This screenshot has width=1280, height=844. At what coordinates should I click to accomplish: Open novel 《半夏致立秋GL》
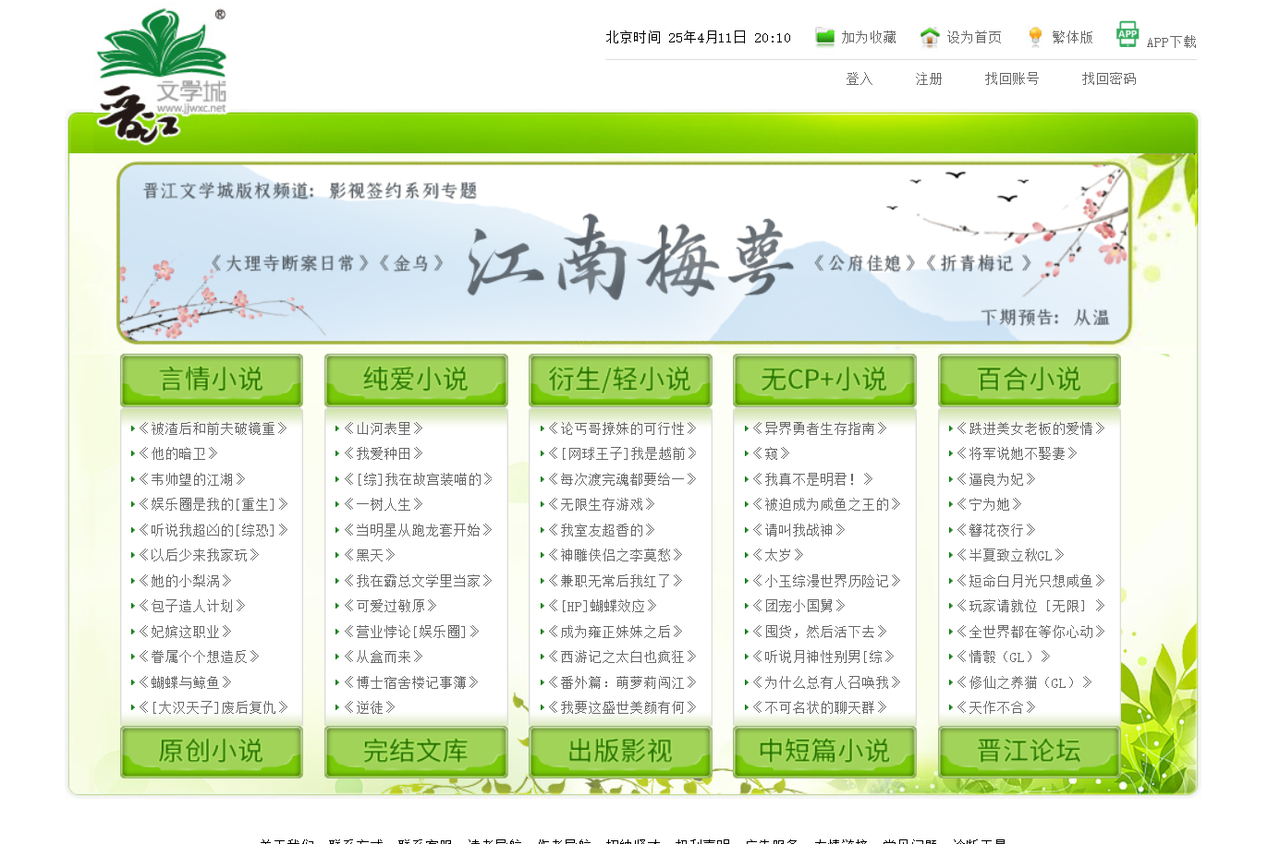1010,555
